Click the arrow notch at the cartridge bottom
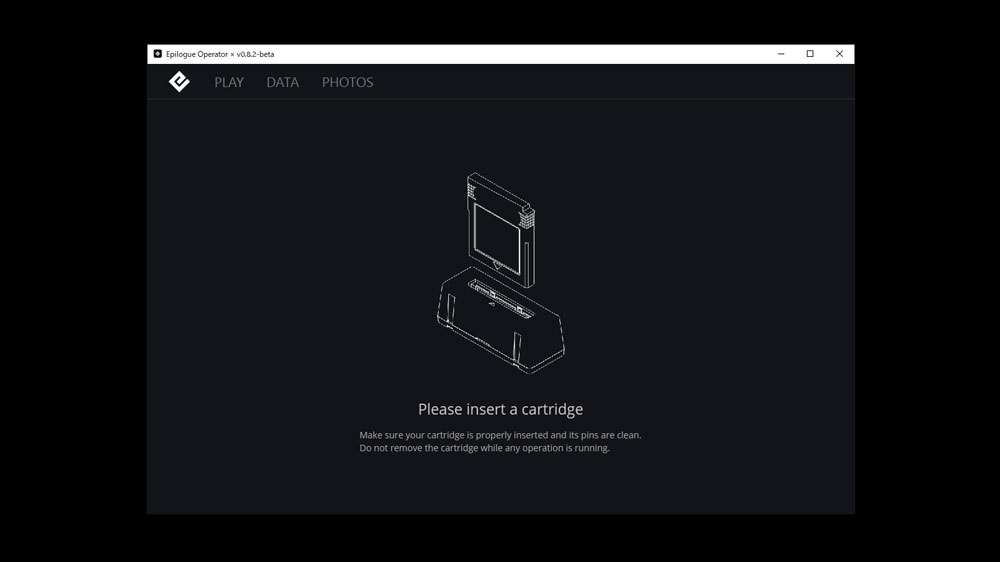The width and height of the screenshot is (1000, 562). pyautogui.click(x=497, y=264)
